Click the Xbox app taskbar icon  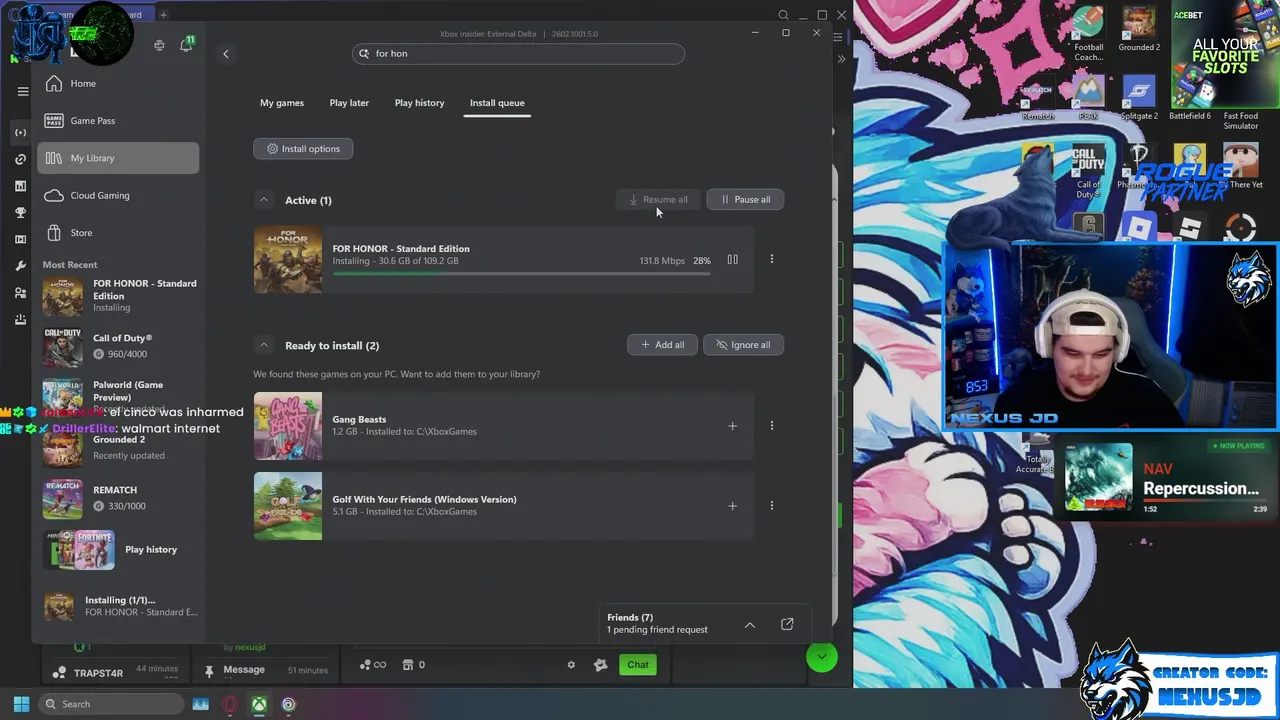pos(259,704)
